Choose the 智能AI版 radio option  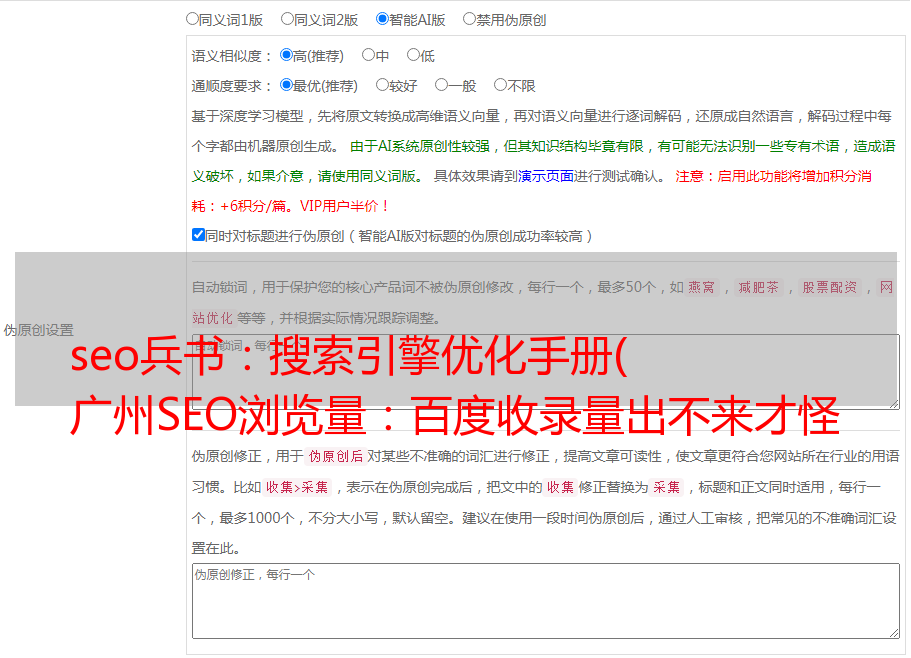coord(382,19)
